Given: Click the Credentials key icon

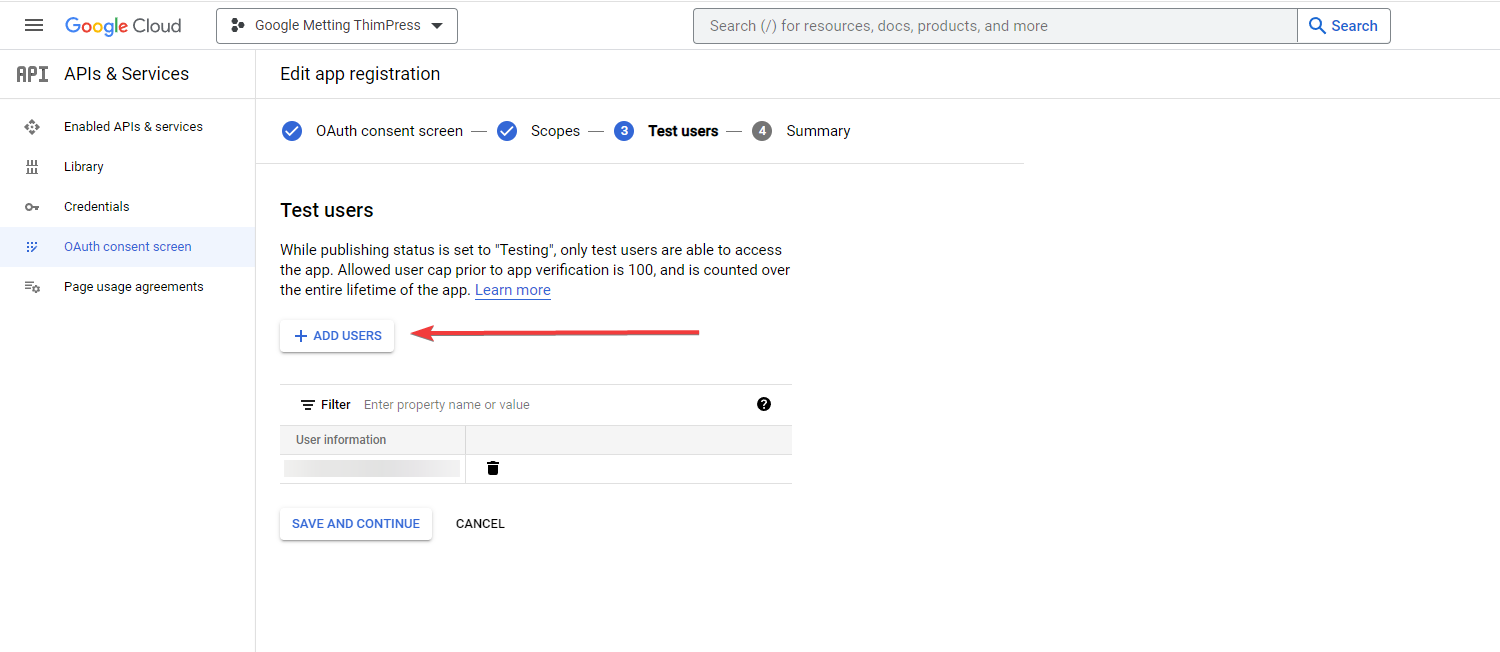Looking at the screenshot, I should [x=32, y=207].
